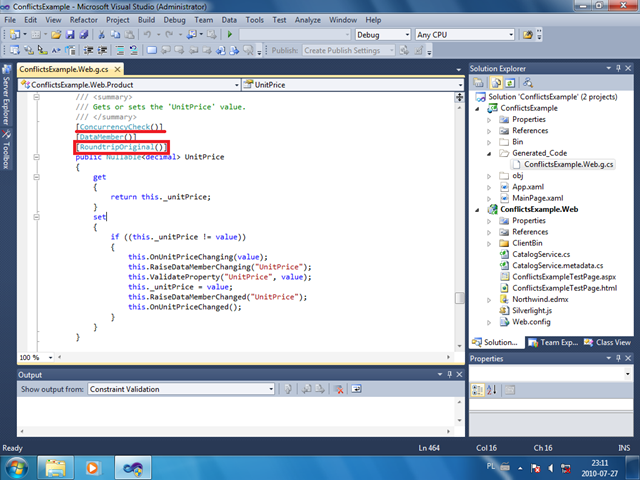Start debugging with the green play icon
Viewport: 640px width, 480px height.
point(230,35)
